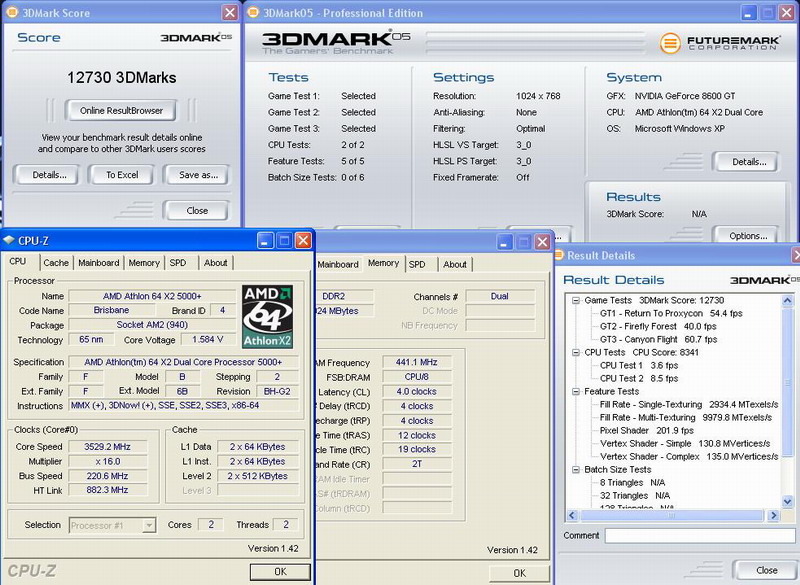
Task: Click the Result Details title bar icon
Action: [x=559, y=255]
